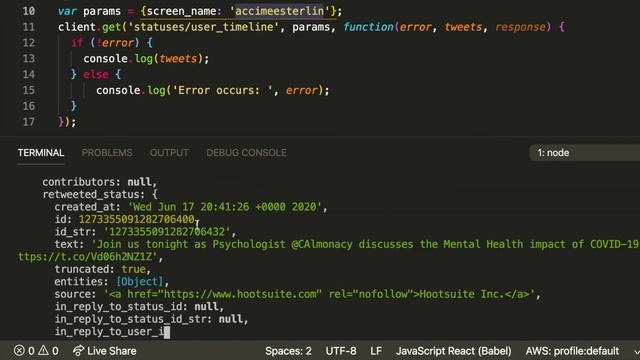
Task: Open the OUTPUT panel tab
Action: pyautogui.click(x=169, y=153)
